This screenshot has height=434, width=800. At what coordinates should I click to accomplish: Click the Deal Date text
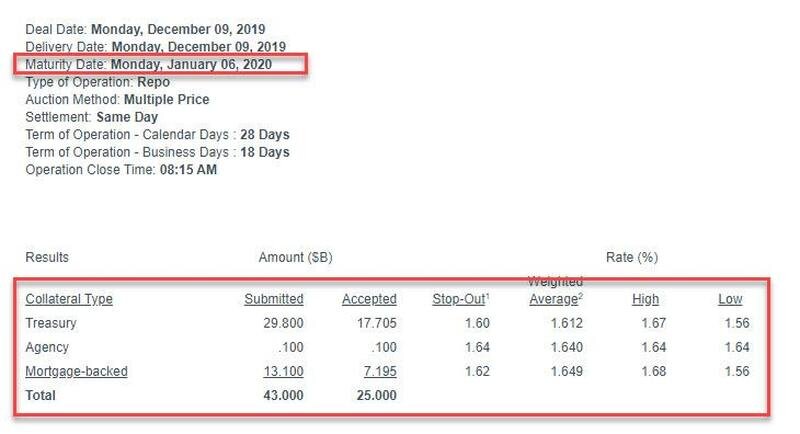tap(145, 29)
